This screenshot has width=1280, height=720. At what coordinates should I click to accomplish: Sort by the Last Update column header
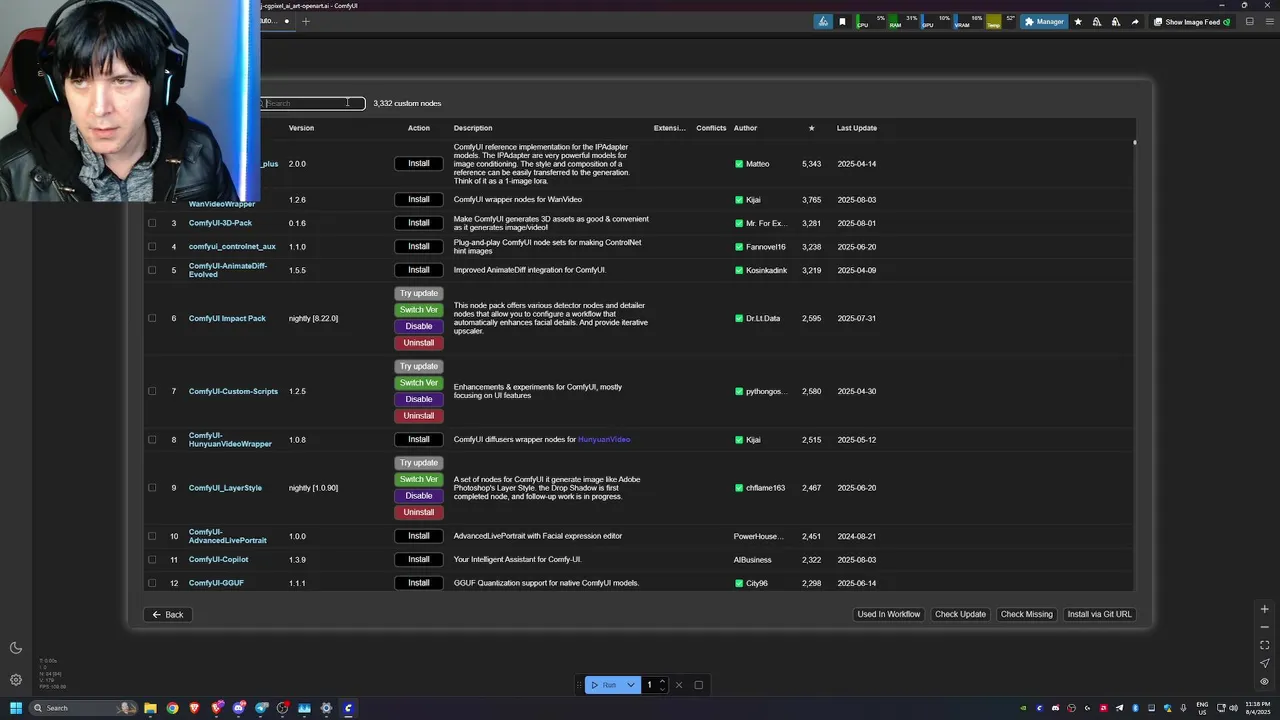coord(857,128)
